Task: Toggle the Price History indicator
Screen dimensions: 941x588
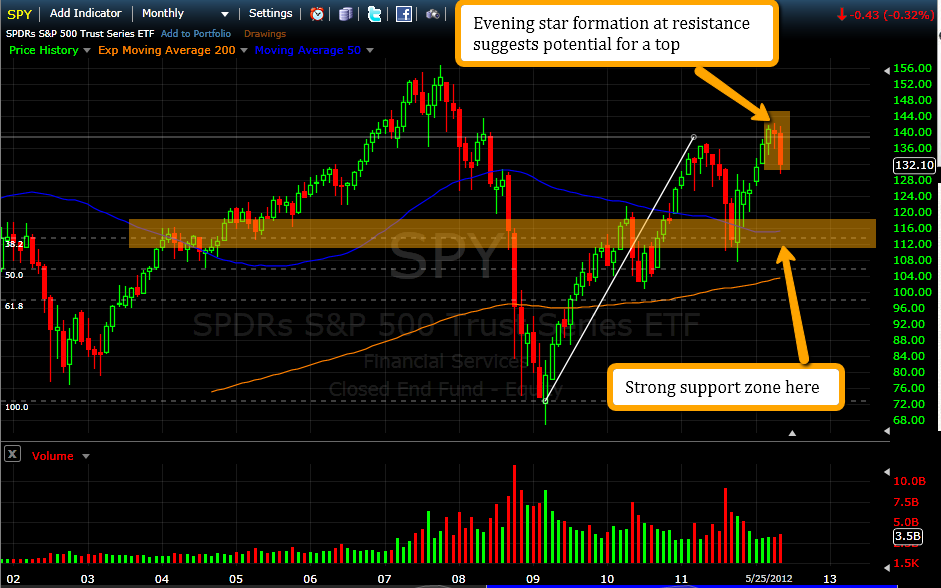Action: click(x=42, y=50)
